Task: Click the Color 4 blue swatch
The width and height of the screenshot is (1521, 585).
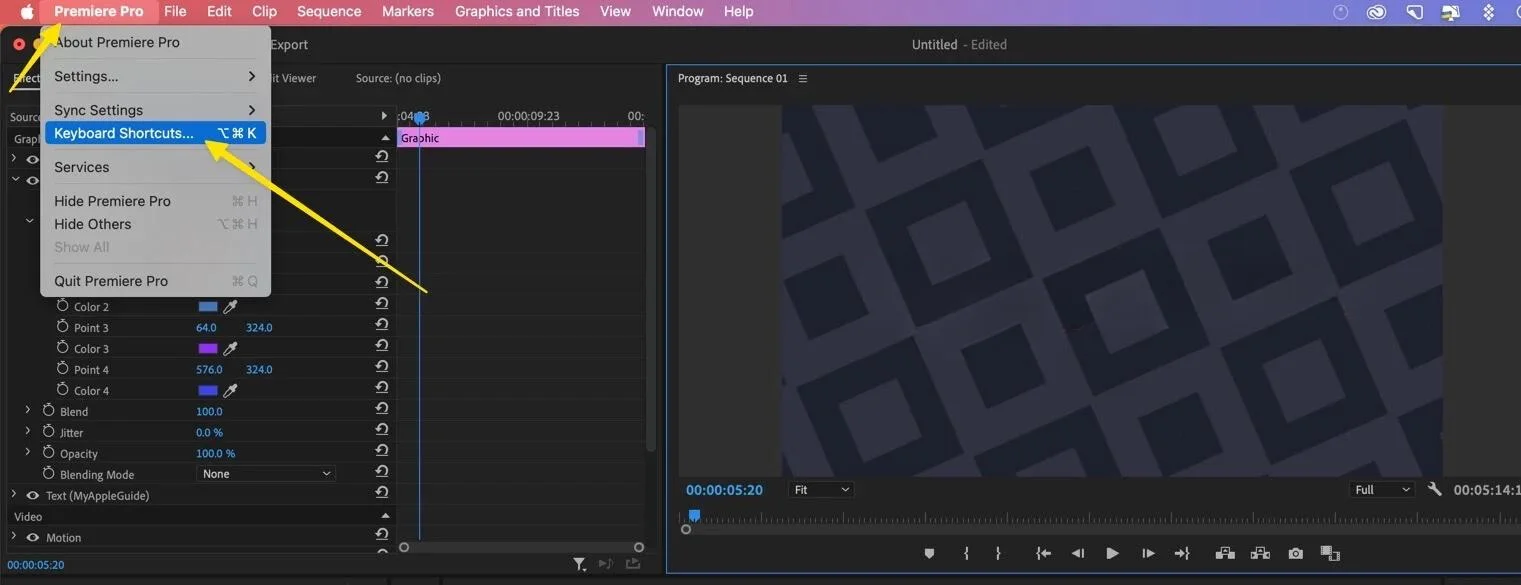Action: point(208,390)
